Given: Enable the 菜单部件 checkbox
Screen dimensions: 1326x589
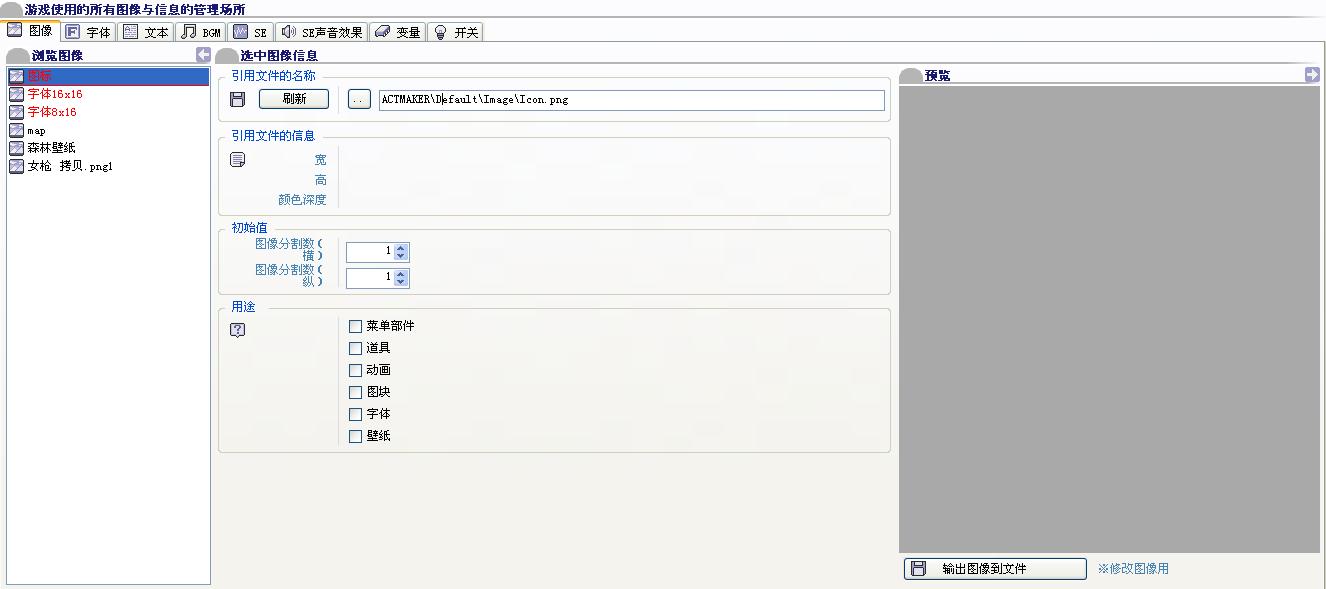Looking at the screenshot, I should tap(355, 326).
